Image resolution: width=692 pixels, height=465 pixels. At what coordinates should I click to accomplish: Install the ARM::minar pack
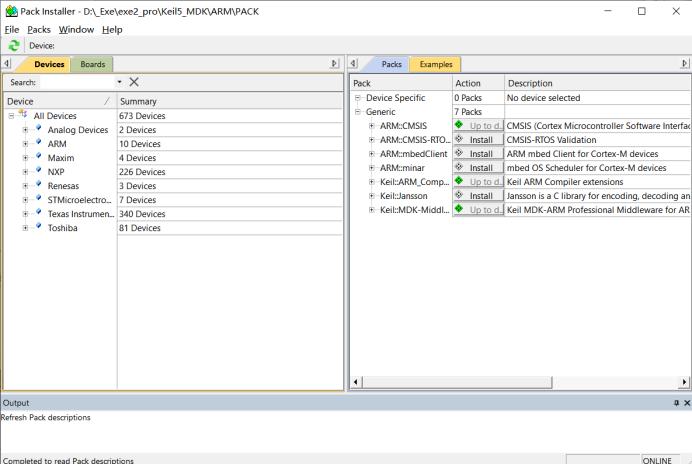(x=479, y=168)
